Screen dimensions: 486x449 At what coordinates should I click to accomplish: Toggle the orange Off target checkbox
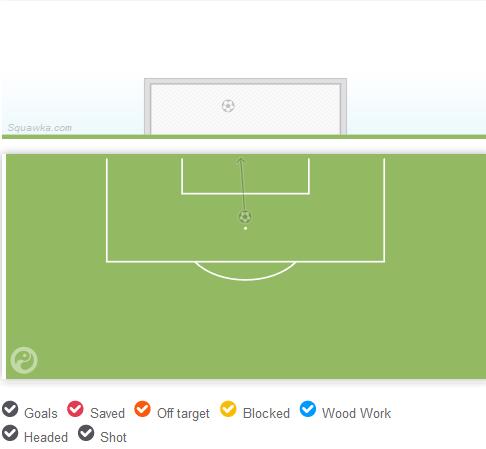pos(142,409)
